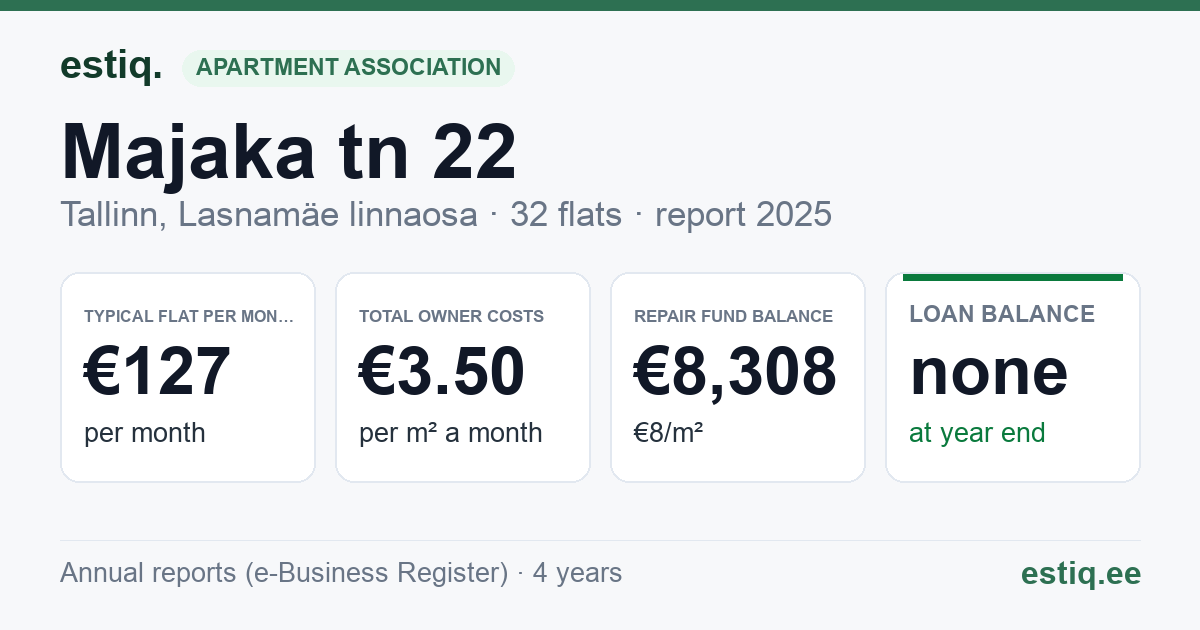
Task: Click the 'per m² a month' caption
Action: [x=450, y=433]
